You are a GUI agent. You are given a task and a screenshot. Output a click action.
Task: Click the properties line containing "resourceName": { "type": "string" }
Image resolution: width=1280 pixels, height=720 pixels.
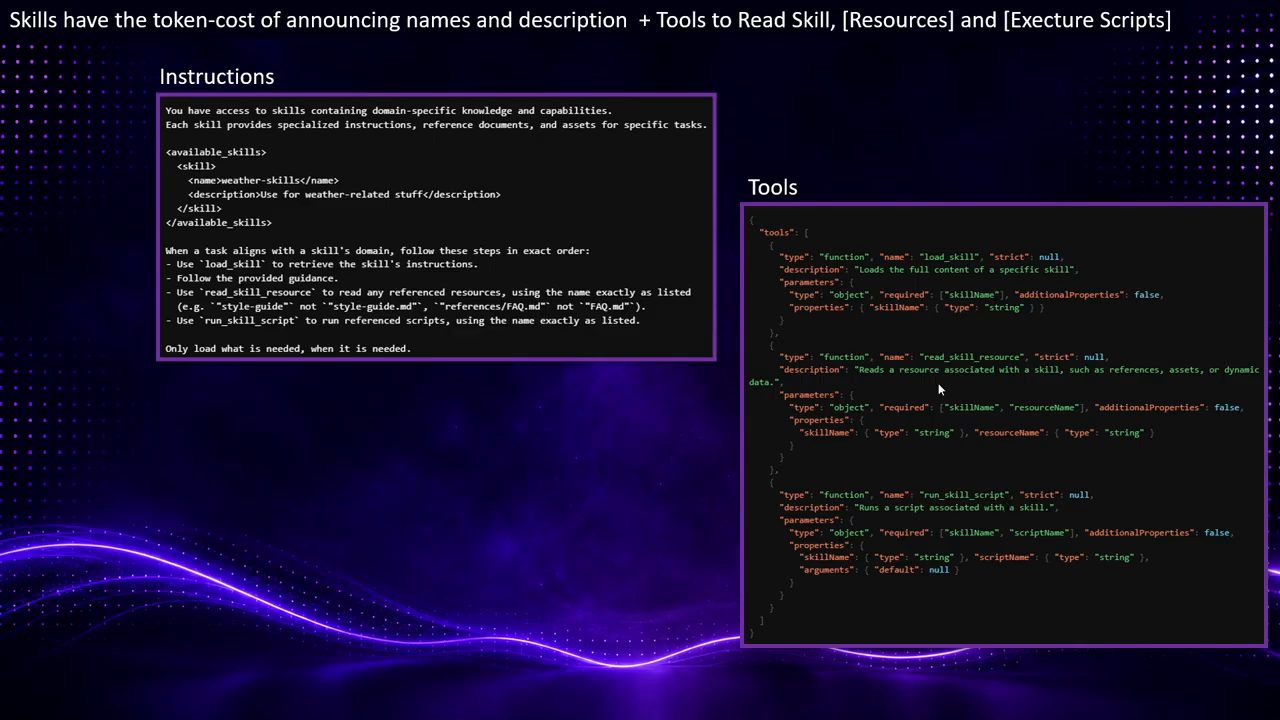click(x=976, y=433)
